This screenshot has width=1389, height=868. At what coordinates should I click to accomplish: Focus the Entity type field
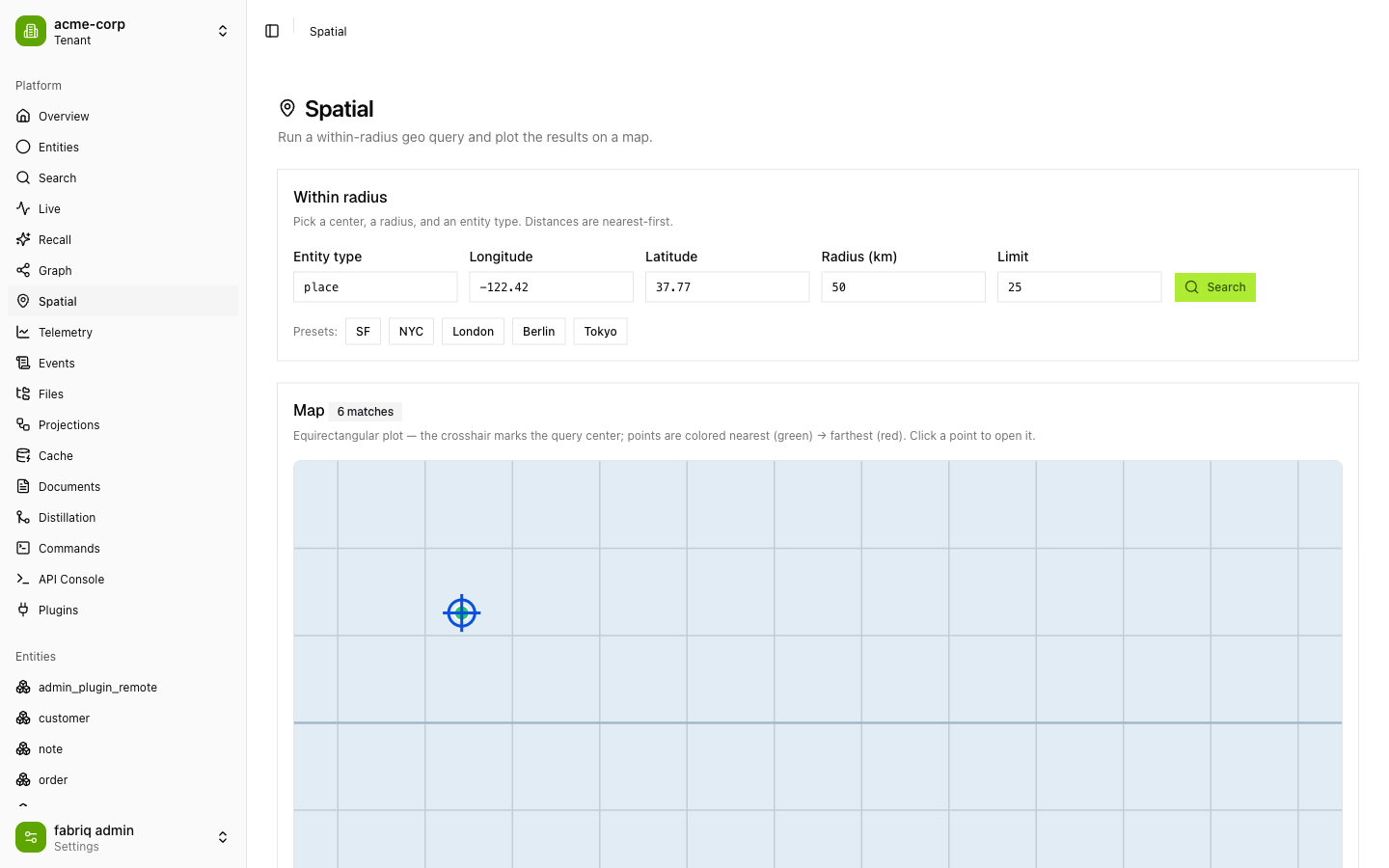pyautogui.click(x=375, y=287)
